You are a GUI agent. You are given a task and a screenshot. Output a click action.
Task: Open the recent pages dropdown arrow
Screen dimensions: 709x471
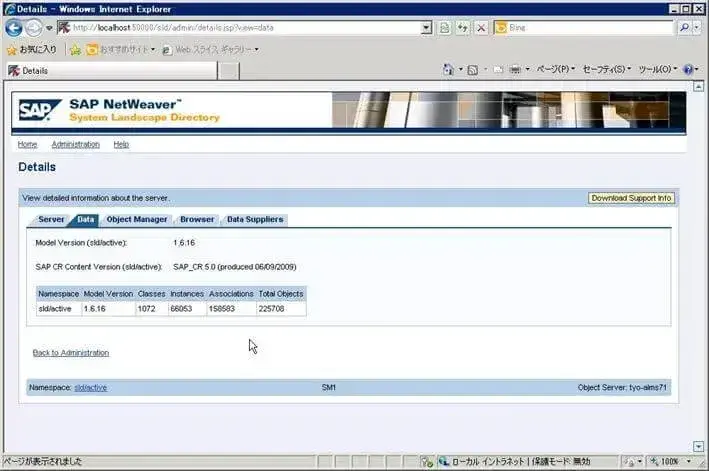pyautogui.click(x=49, y=28)
